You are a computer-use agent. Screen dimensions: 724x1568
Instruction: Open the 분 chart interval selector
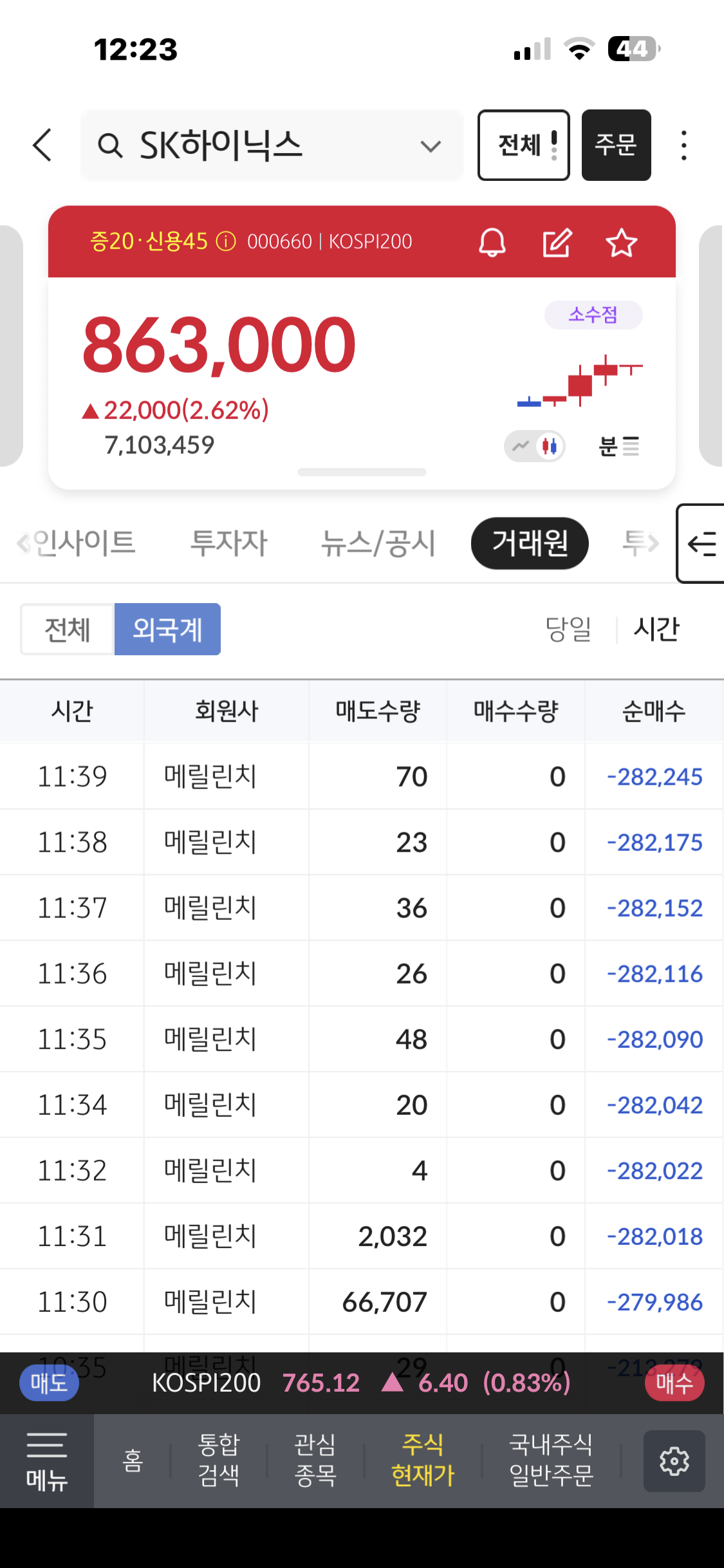coord(618,445)
